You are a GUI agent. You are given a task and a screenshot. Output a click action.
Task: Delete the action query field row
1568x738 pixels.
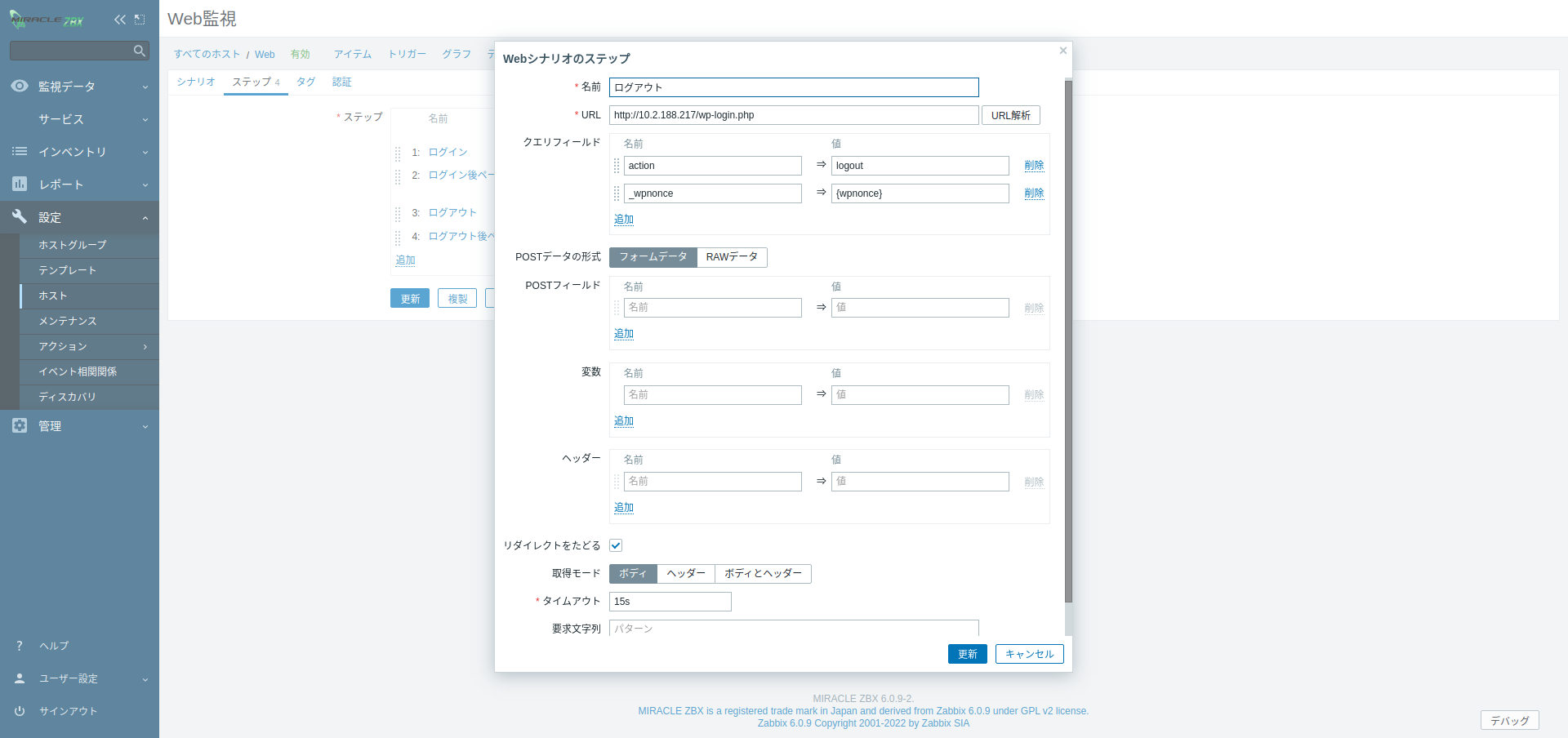pyautogui.click(x=1034, y=166)
